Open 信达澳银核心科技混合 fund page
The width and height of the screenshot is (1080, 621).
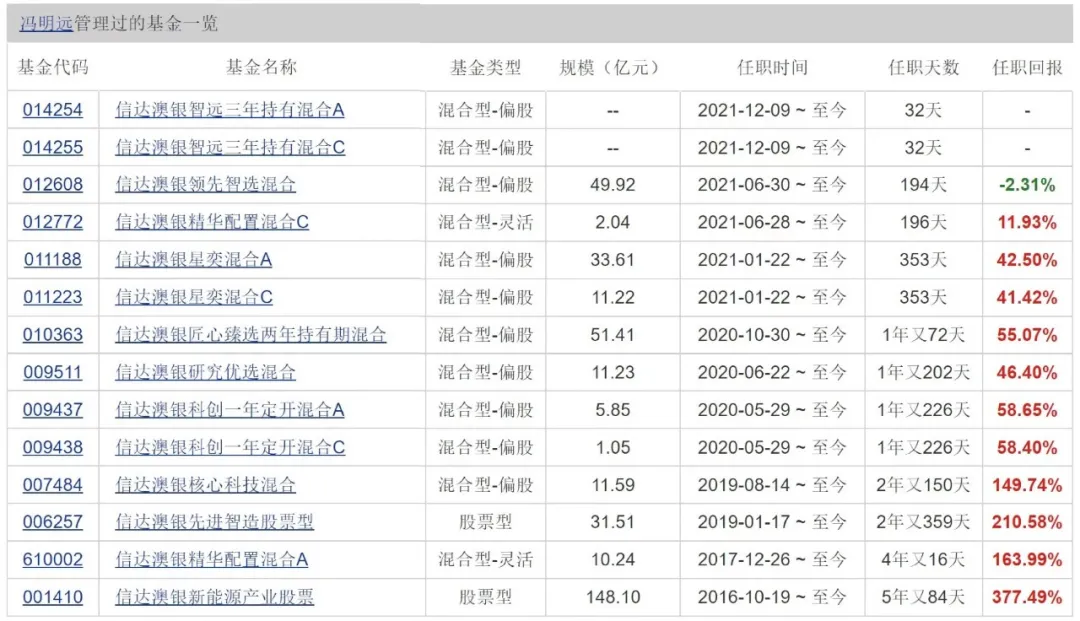[x=205, y=485]
